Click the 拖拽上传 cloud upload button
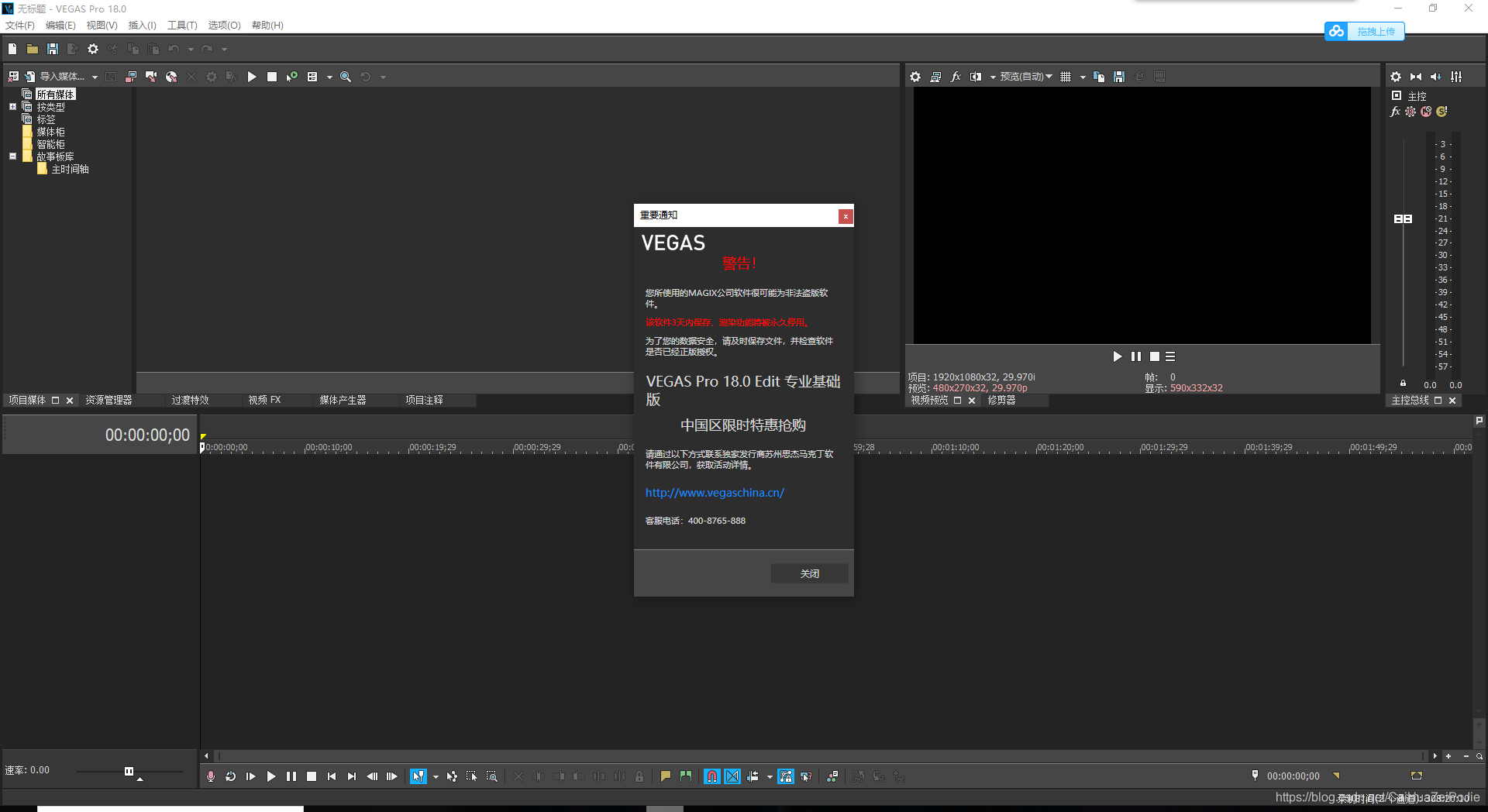Screen dimensions: 1488x812 click(x=1365, y=31)
